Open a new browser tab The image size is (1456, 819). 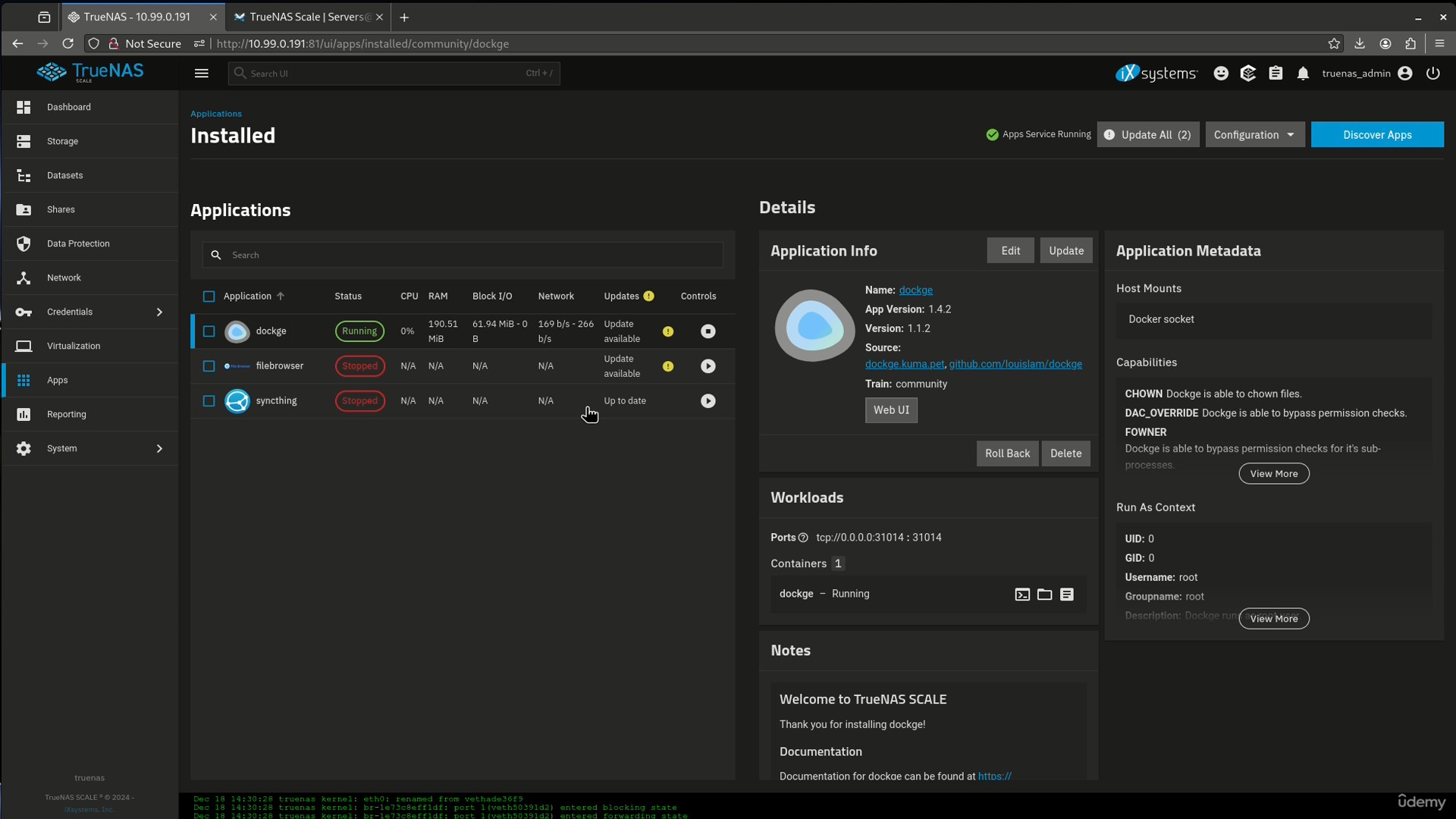(404, 17)
